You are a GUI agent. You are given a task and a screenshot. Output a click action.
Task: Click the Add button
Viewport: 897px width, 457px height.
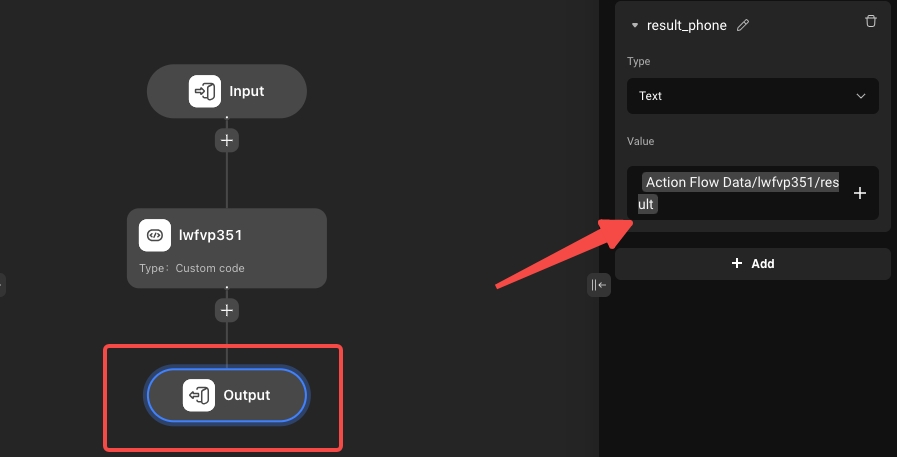pos(752,264)
